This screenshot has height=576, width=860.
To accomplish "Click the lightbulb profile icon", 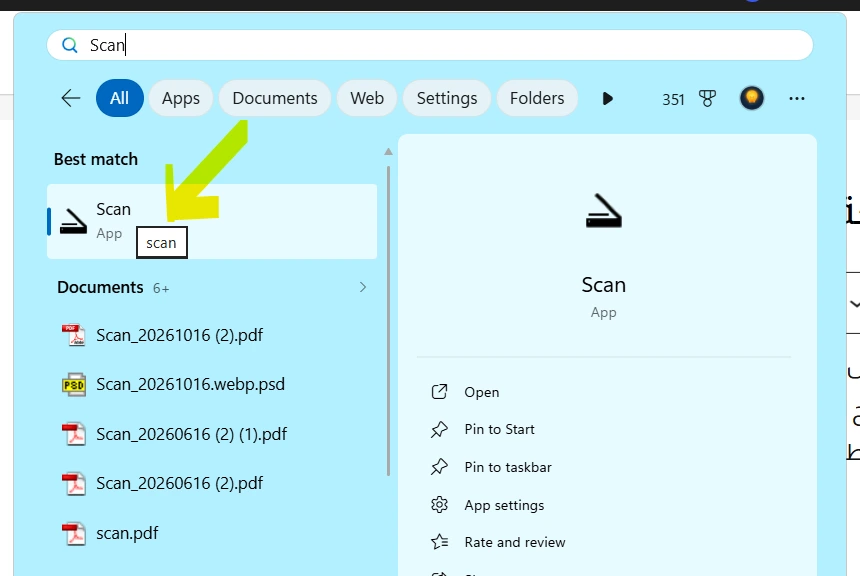I will coord(751,99).
